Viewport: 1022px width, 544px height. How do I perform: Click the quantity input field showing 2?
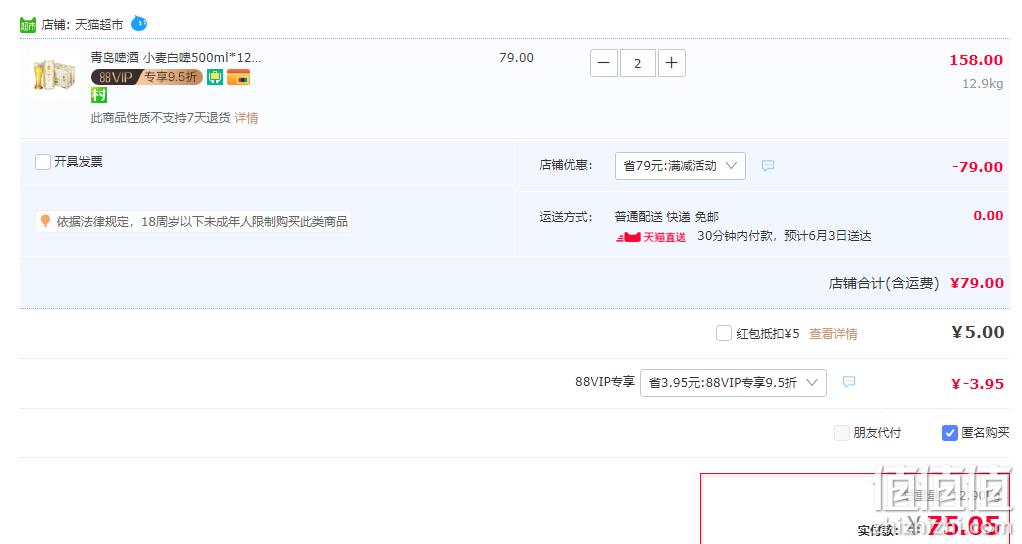click(x=637, y=63)
